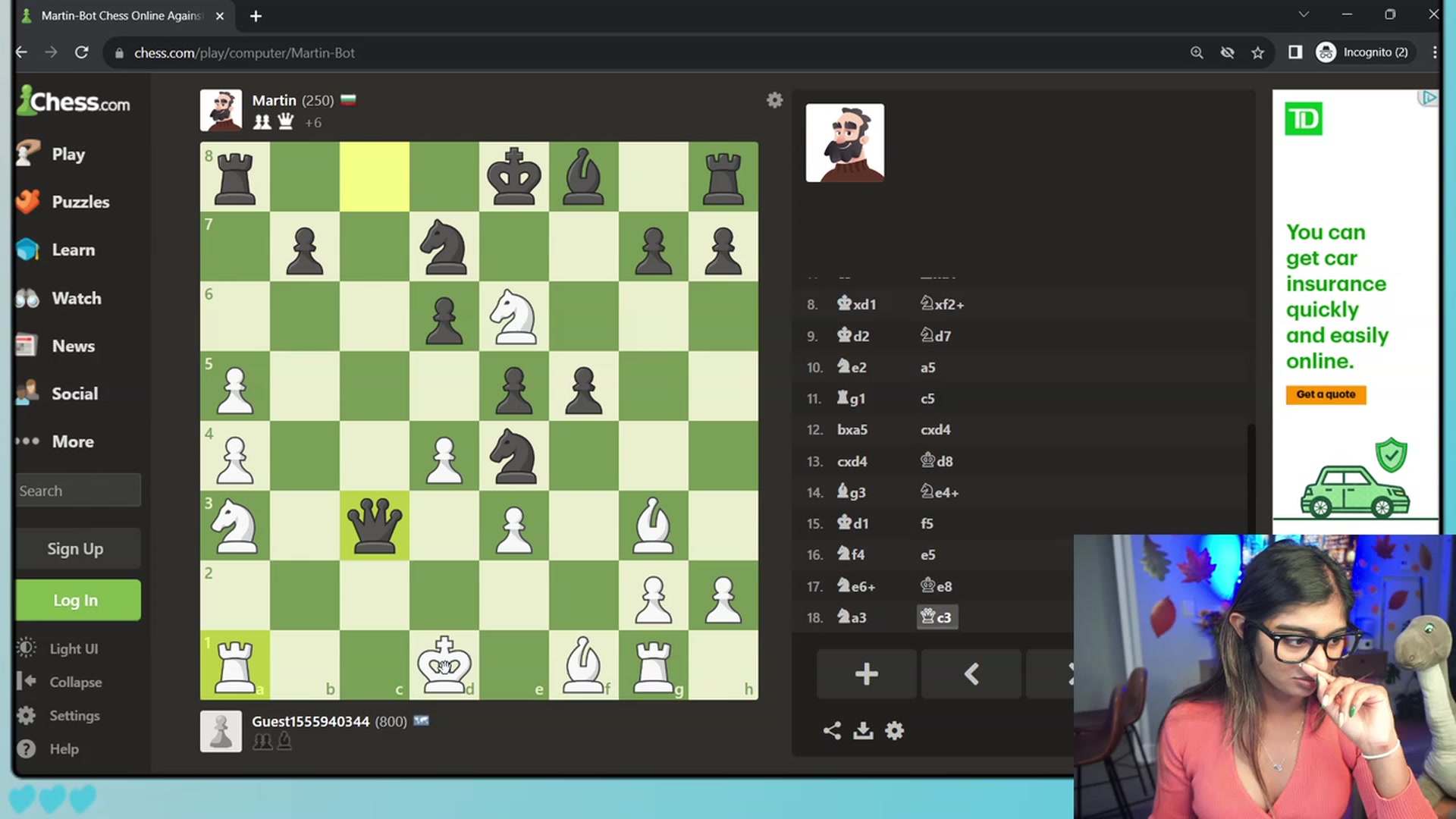Click the move list scrollbar
This screenshot has width=1456, height=819.
(x=1250, y=478)
